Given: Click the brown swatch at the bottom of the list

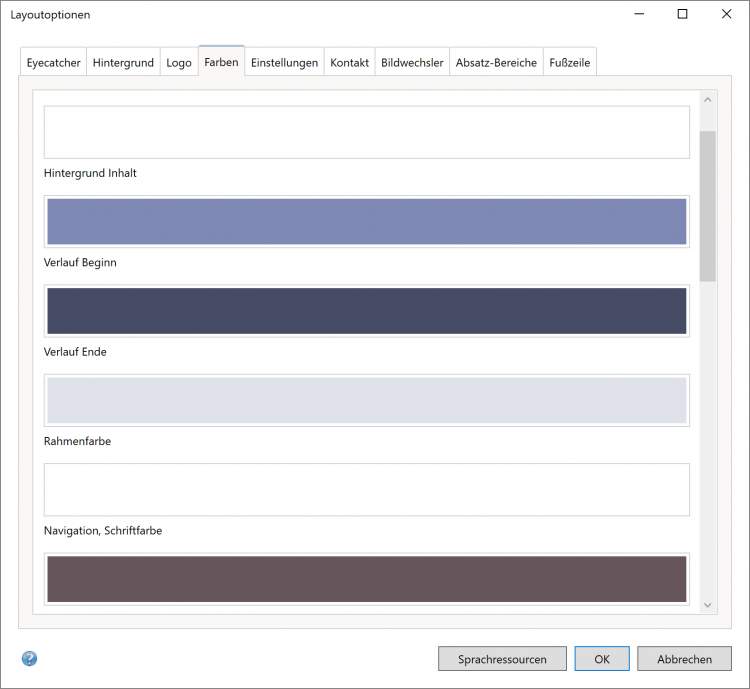Looking at the screenshot, I should tap(366, 579).
